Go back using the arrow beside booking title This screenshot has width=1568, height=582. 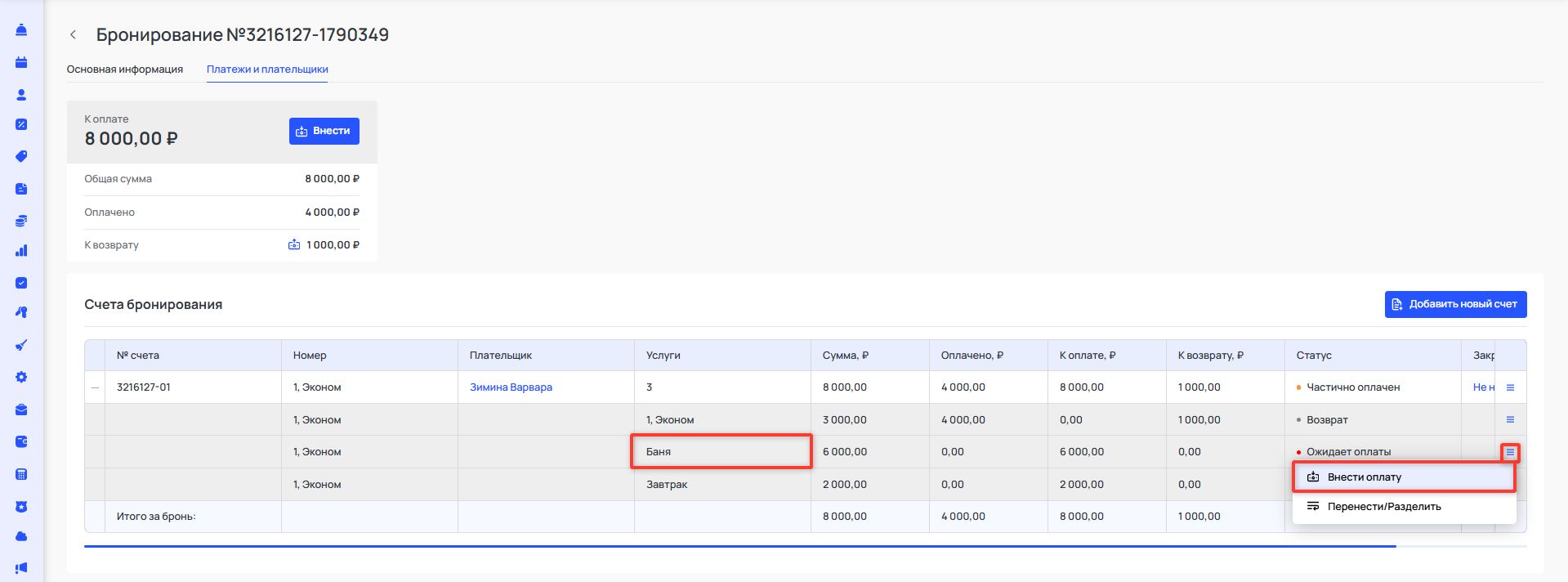[74, 34]
